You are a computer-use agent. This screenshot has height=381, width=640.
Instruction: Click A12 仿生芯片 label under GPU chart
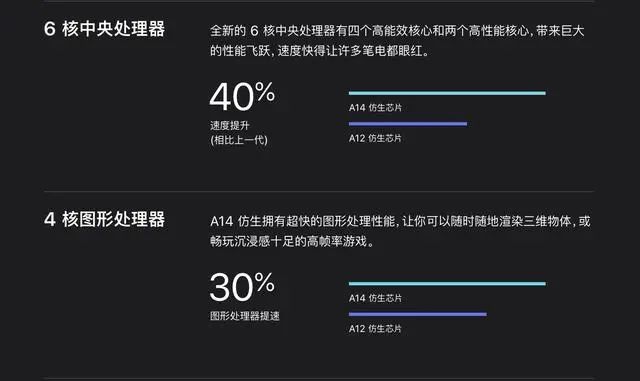pos(375,329)
